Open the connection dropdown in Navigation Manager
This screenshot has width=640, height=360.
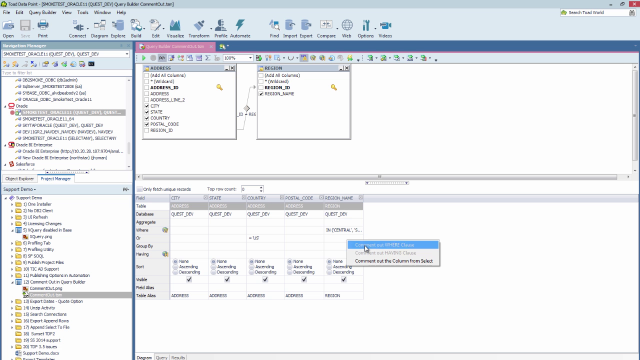(127, 54)
